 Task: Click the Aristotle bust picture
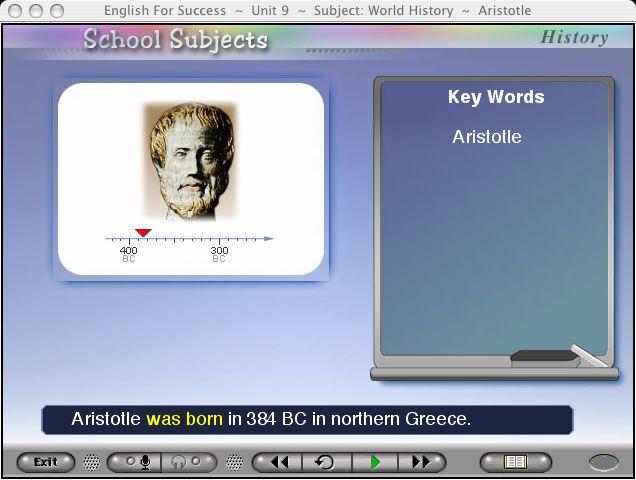click(x=190, y=161)
